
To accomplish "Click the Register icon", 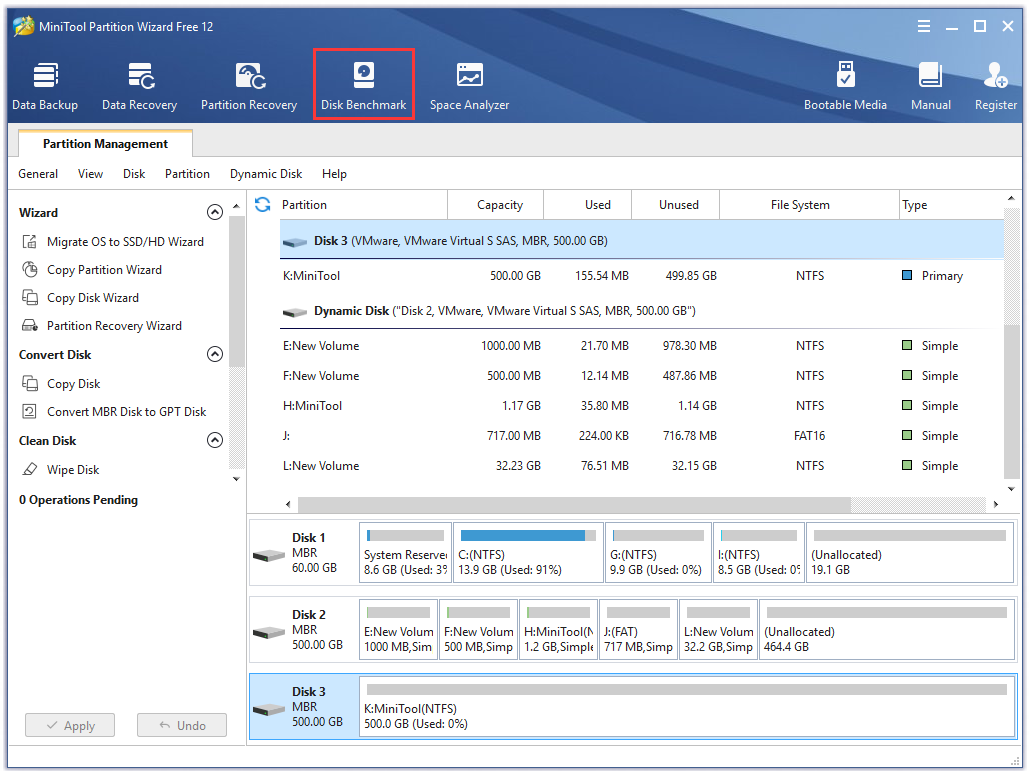I will pyautogui.click(x=994, y=83).
